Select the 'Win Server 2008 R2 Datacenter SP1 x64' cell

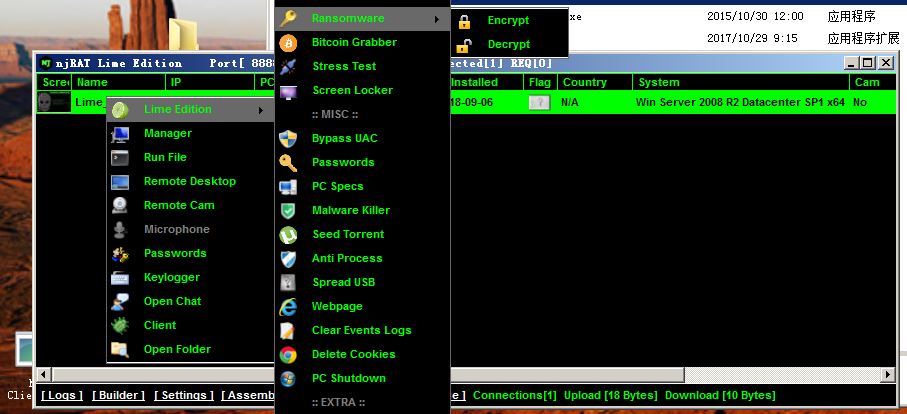pyautogui.click(x=740, y=102)
